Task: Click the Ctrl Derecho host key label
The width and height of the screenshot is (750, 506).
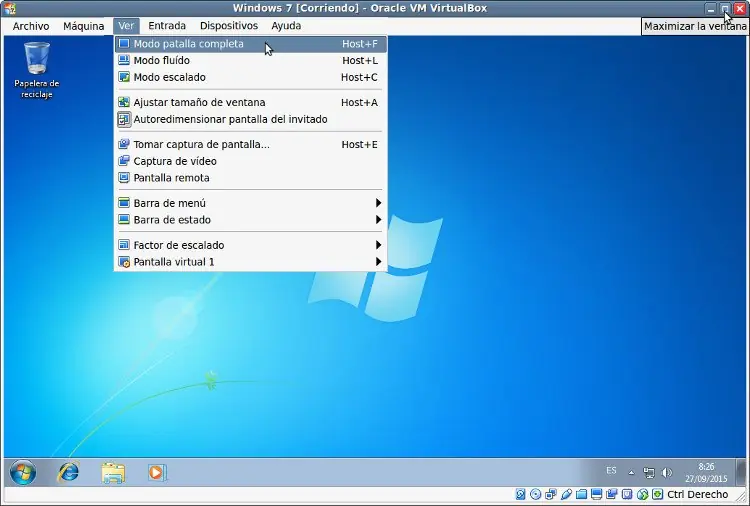Action: point(697,494)
